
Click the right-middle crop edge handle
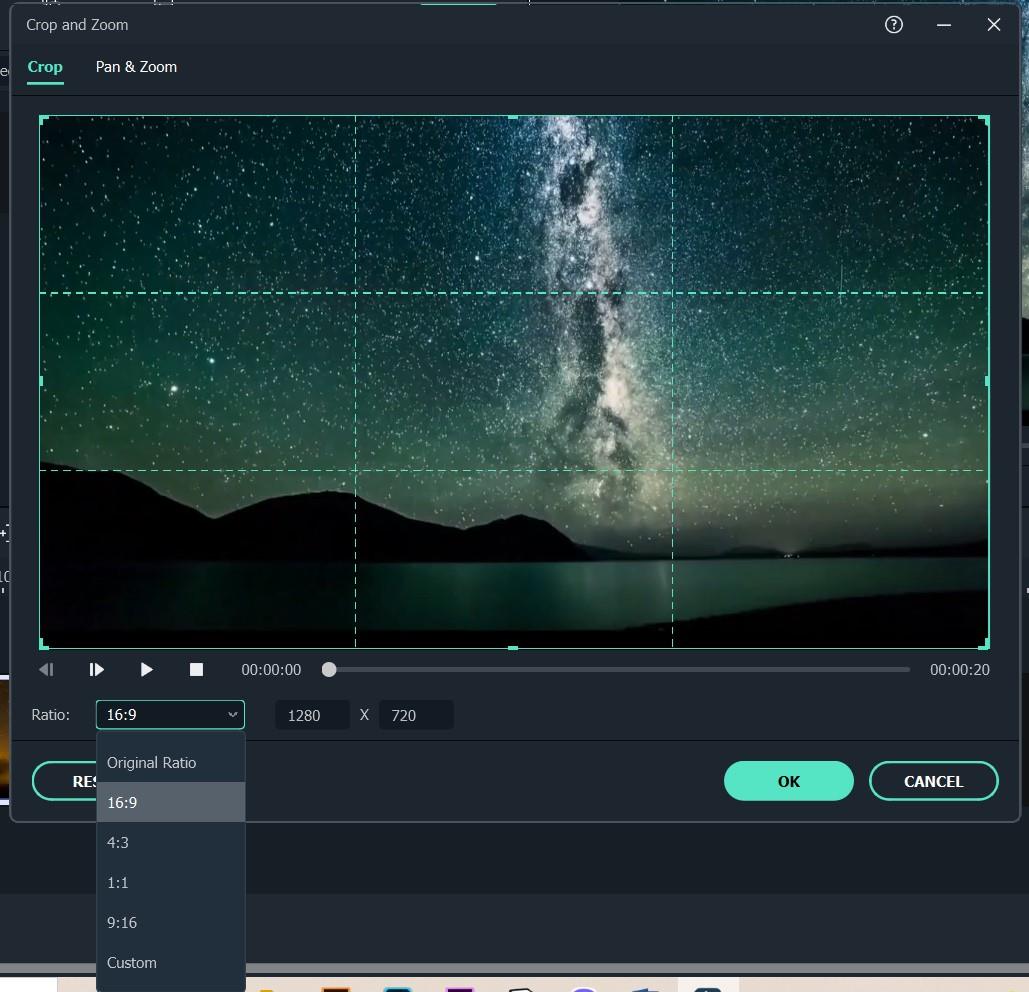point(987,381)
